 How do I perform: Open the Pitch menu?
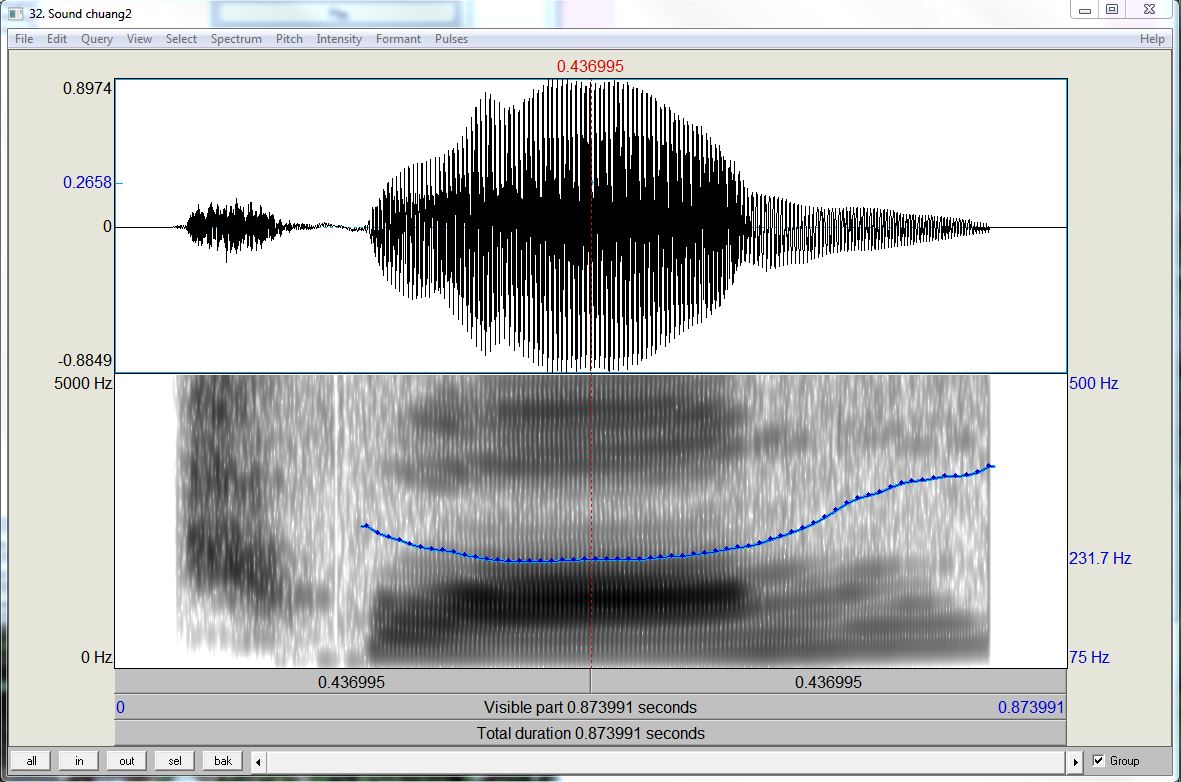(289, 39)
